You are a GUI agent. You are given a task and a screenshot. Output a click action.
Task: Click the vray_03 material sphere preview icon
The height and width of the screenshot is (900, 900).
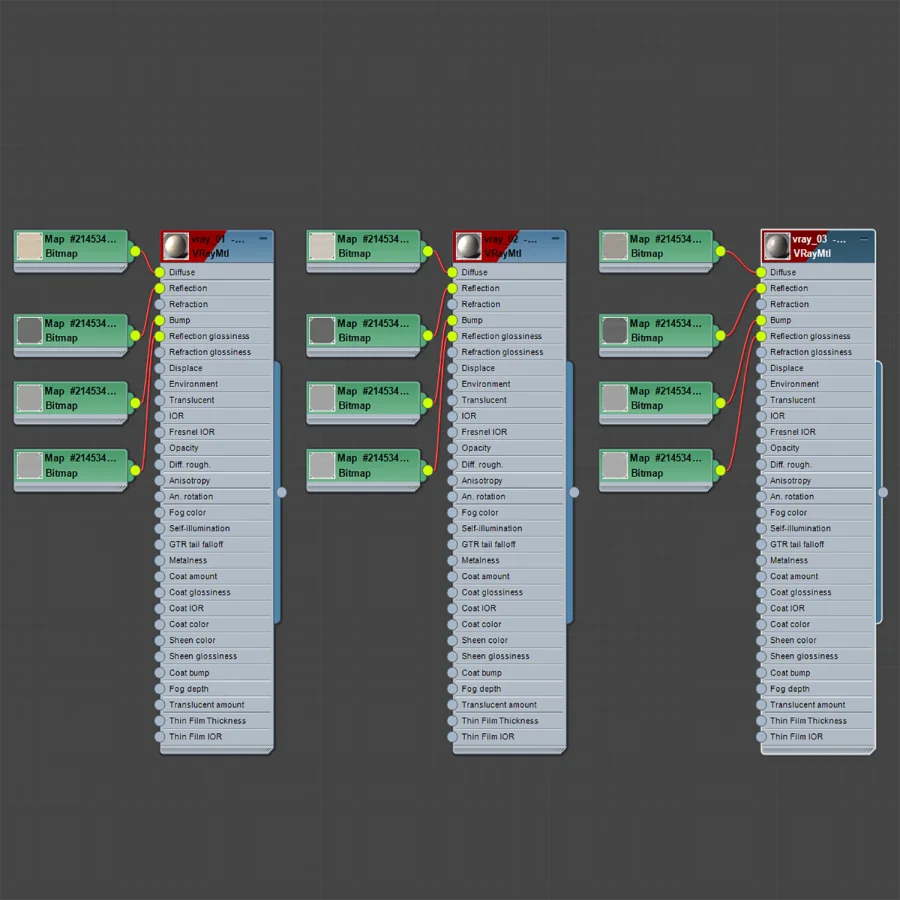(x=777, y=246)
